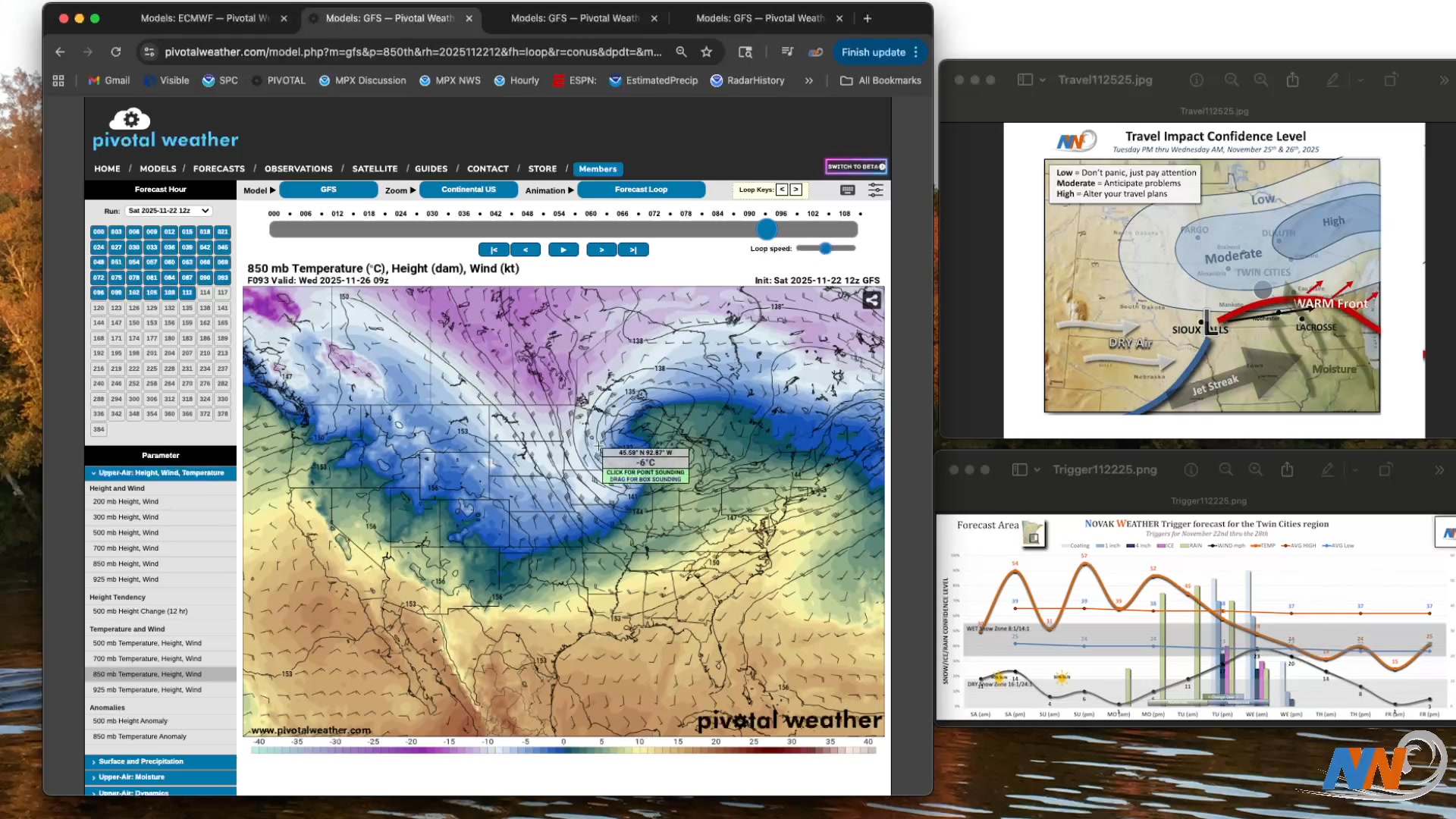The width and height of the screenshot is (1456, 819).
Task: Click markup pen in Trigger112225.png window
Action: [x=1327, y=469]
